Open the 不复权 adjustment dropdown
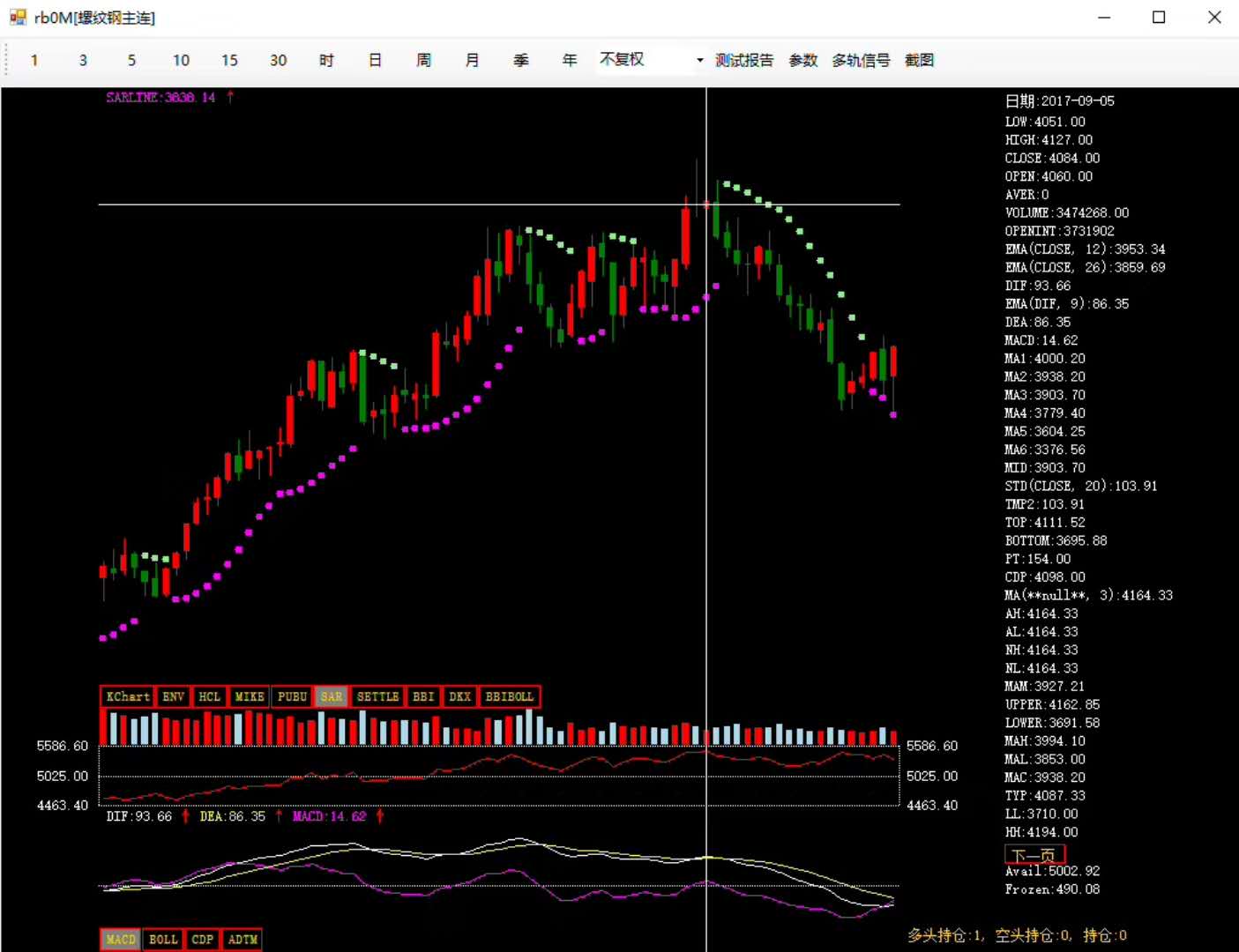1239x952 pixels. pos(699,60)
